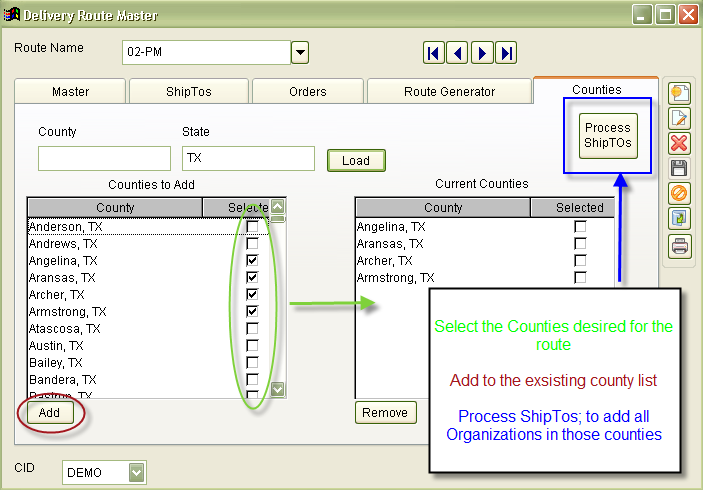Viewport: 703px width, 490px height.
Task: Click the orange cancel icon
Action: 679,193
